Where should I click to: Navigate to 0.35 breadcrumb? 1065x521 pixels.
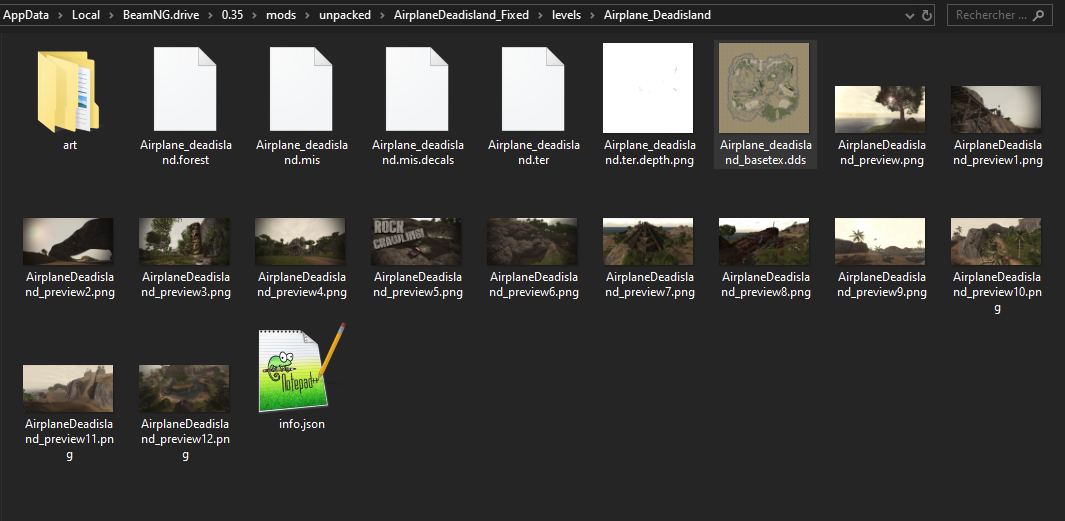pos(232,15)
